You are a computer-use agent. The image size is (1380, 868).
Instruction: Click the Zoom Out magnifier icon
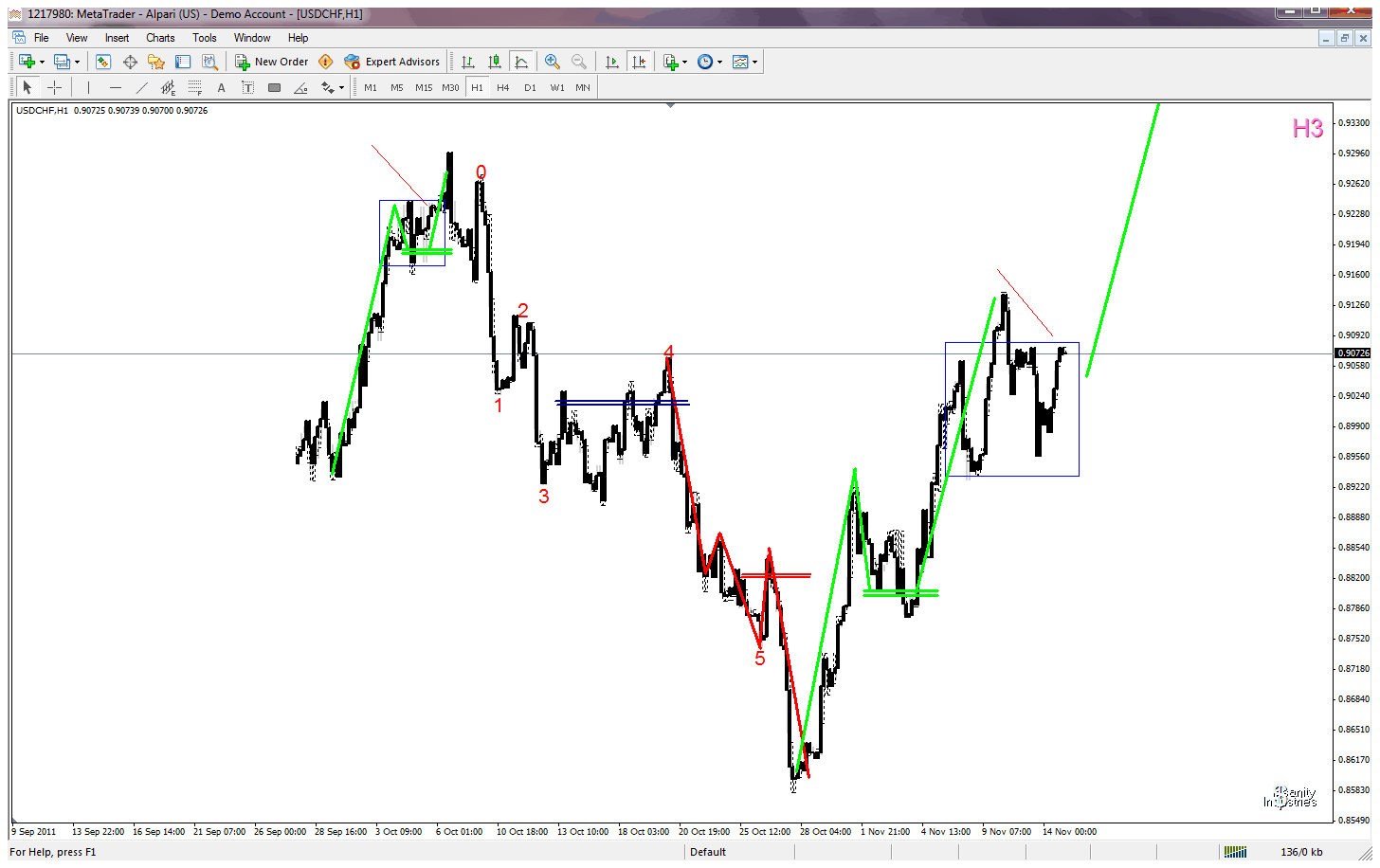579,62
